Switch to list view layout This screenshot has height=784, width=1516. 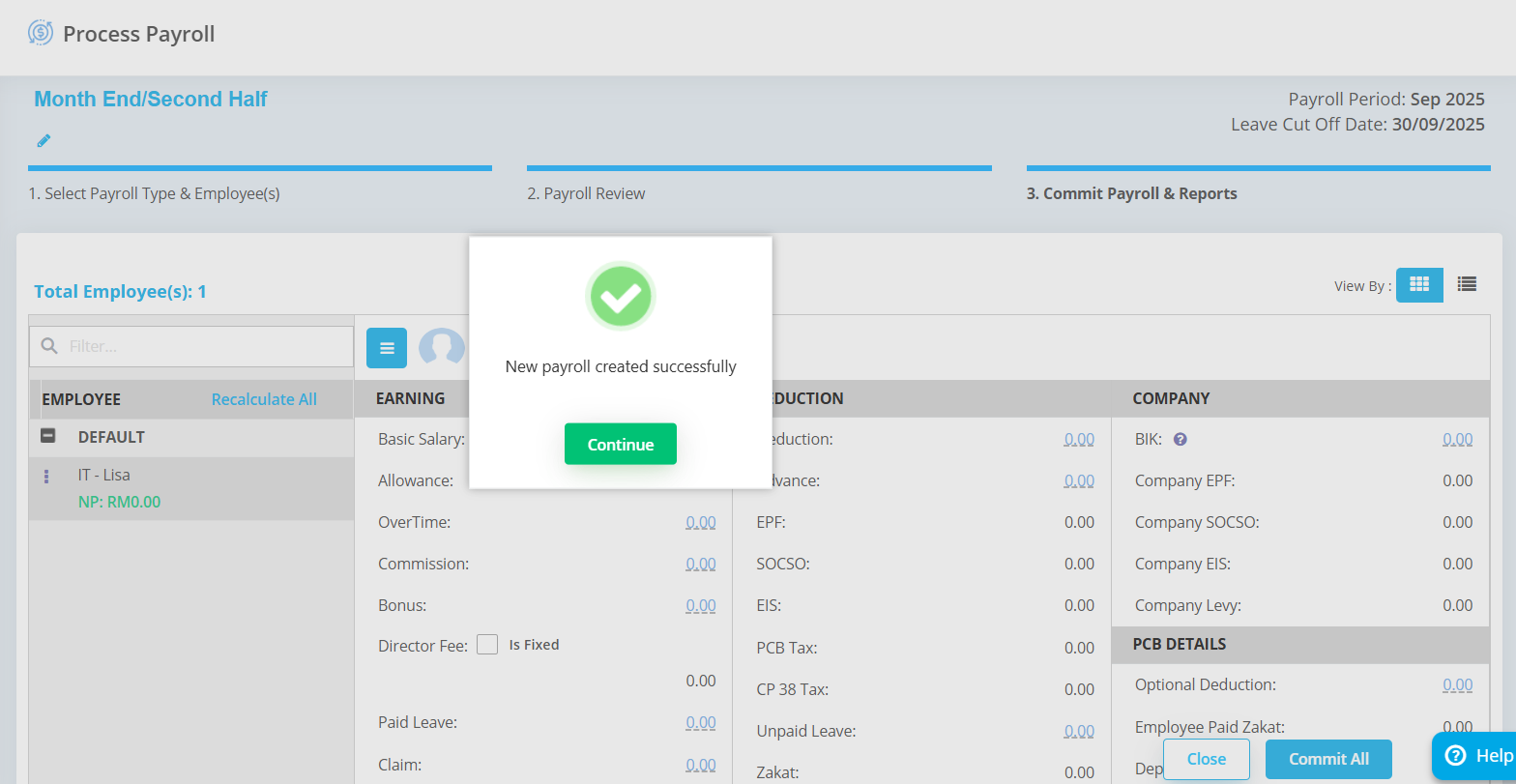pyautogui.click(x=1467, y=284)
